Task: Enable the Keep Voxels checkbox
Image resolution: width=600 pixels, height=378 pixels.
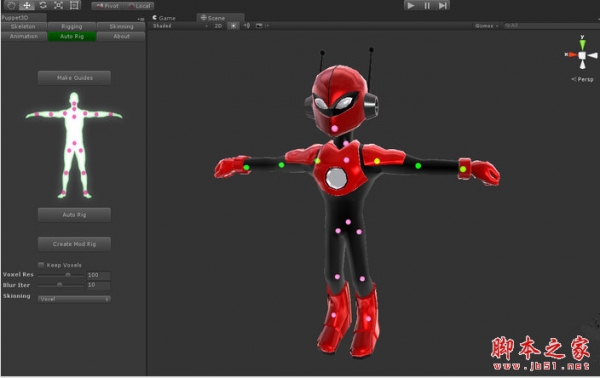Action: coord(41,265)
